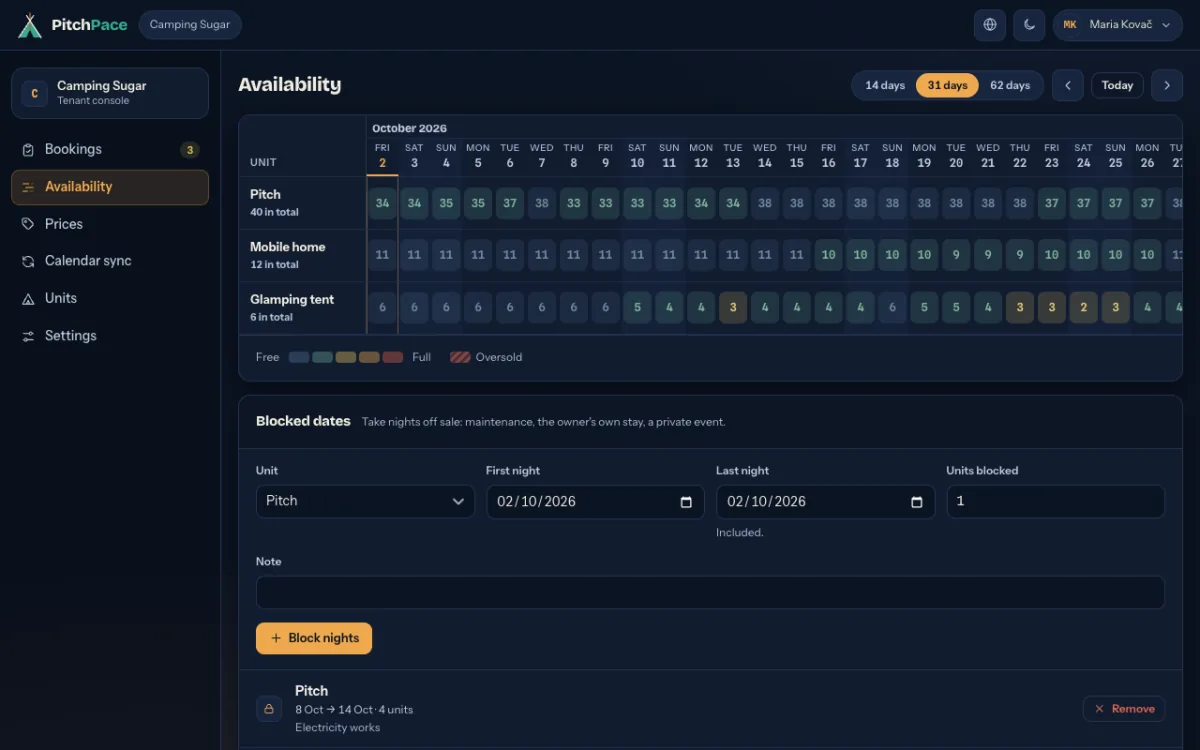This screenshot has width=1200, height=750.
Task: Switch range to 62 days
Action: click(1010, 85)
